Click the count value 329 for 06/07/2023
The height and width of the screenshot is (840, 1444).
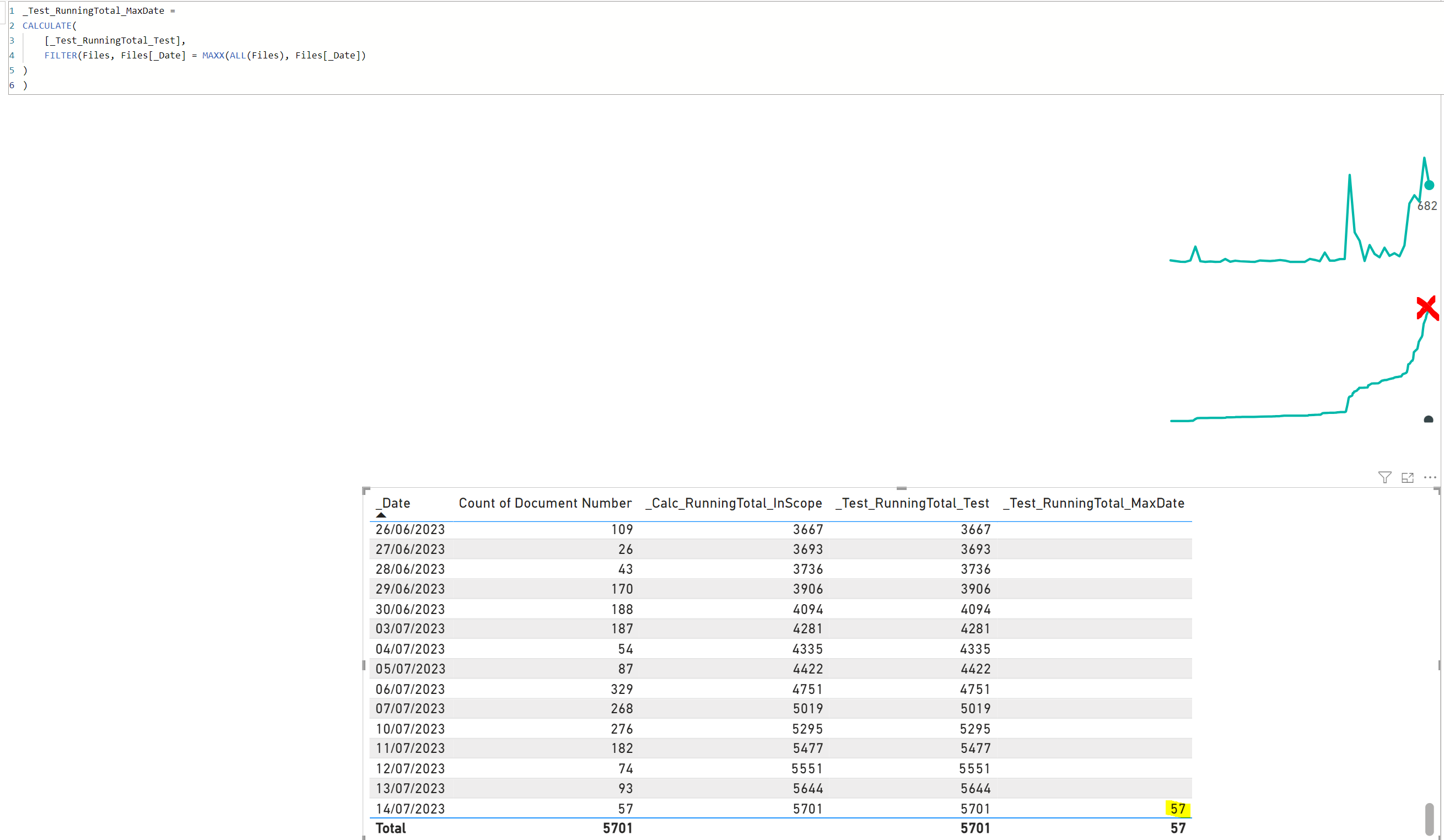pos(622,689)
